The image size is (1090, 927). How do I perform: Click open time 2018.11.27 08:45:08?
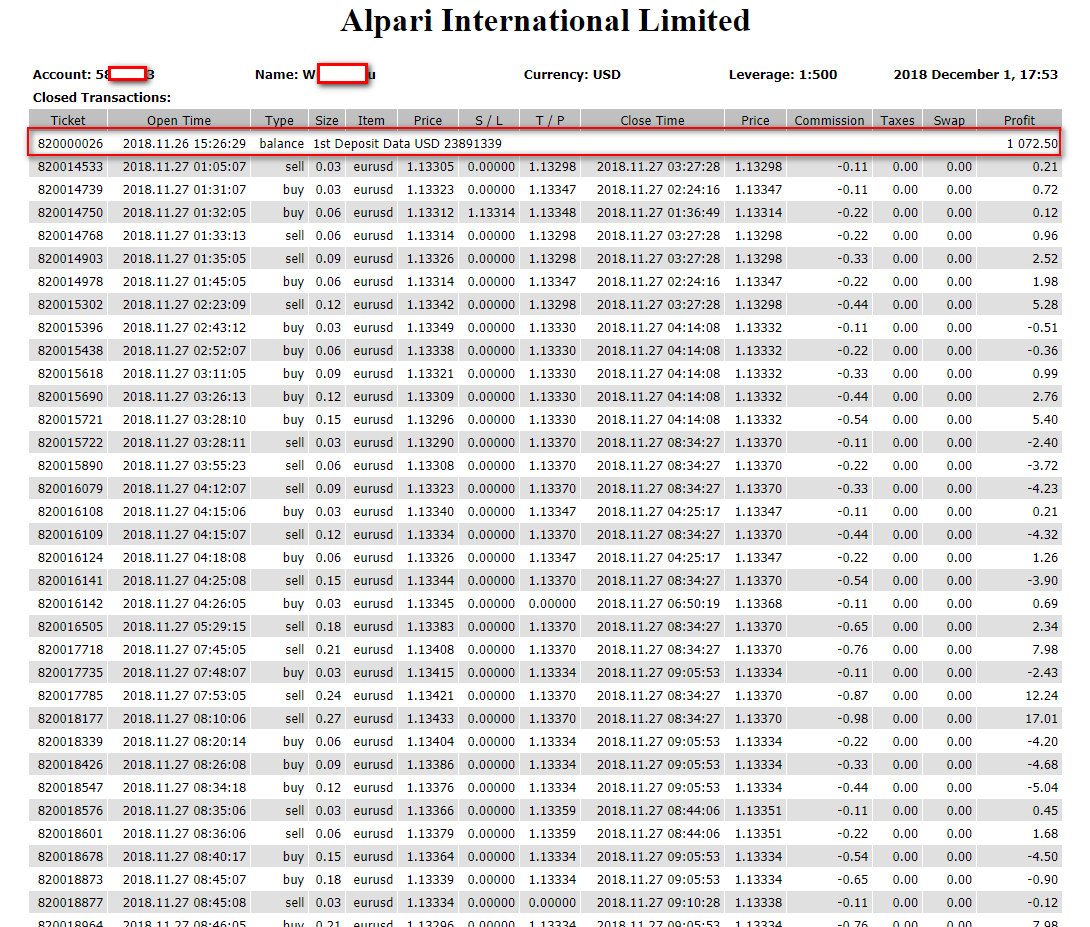tap(184, 902)
